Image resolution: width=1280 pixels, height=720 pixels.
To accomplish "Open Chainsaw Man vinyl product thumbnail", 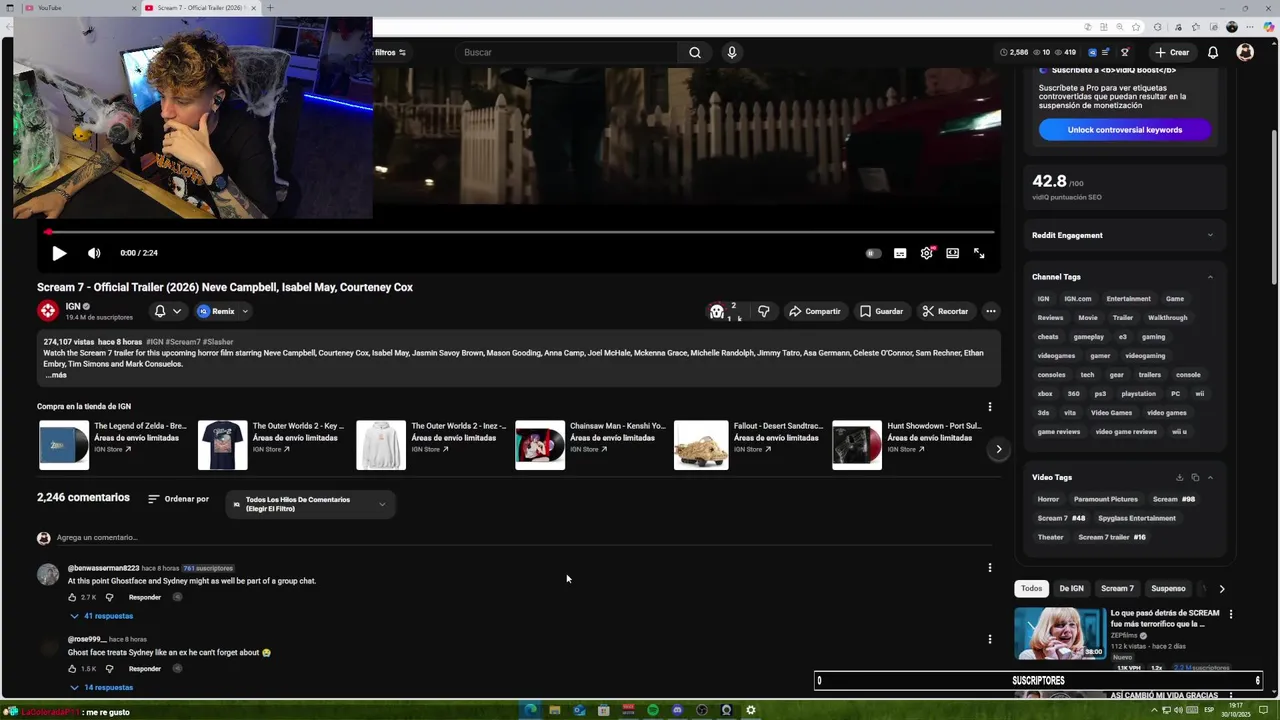I will pyautogui.click(x=540, y=445).
